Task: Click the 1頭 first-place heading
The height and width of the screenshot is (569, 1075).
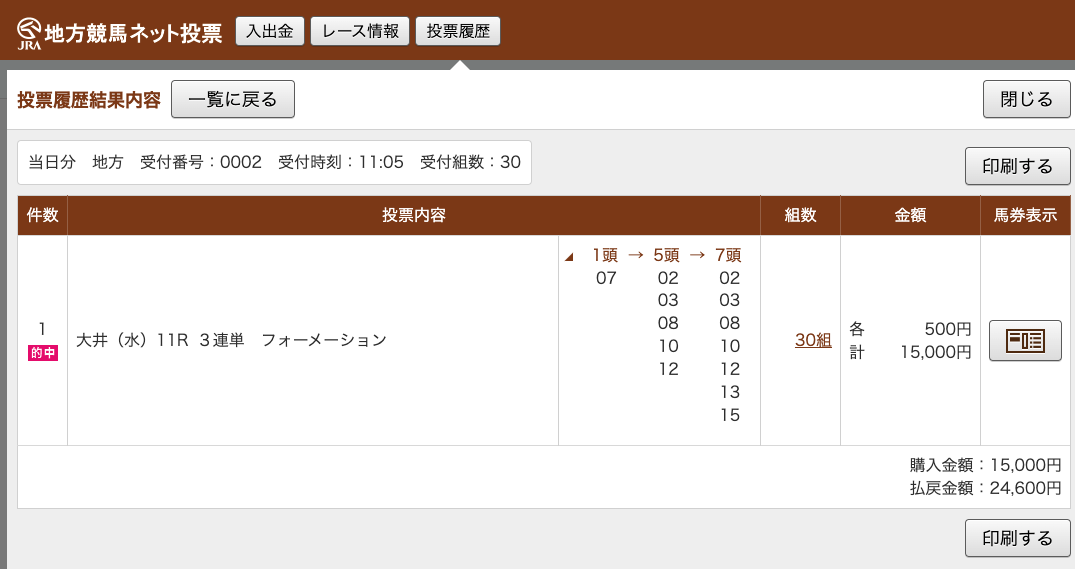Action: 605,255
